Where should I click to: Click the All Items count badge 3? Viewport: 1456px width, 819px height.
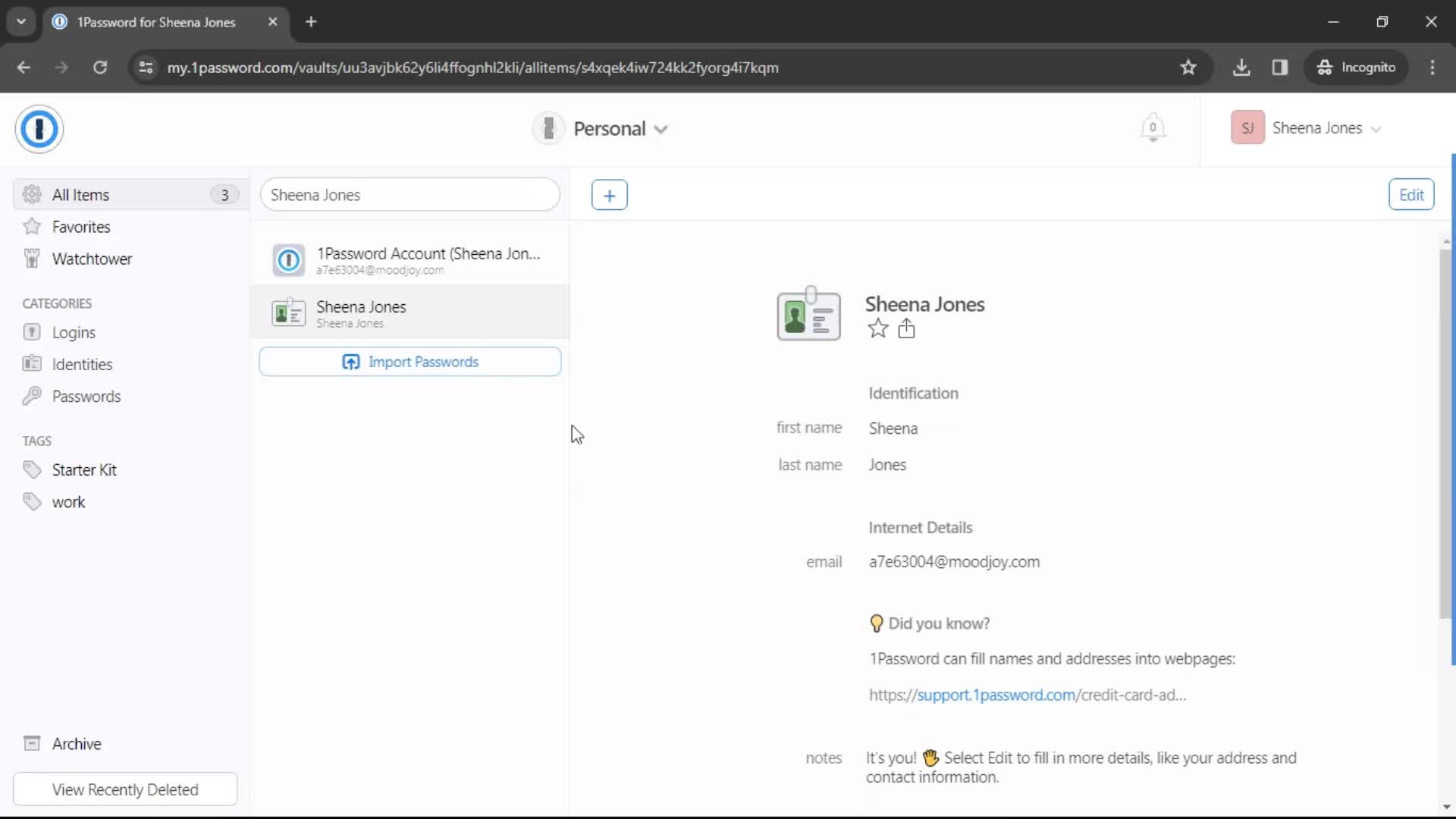(x=224, y=195)
